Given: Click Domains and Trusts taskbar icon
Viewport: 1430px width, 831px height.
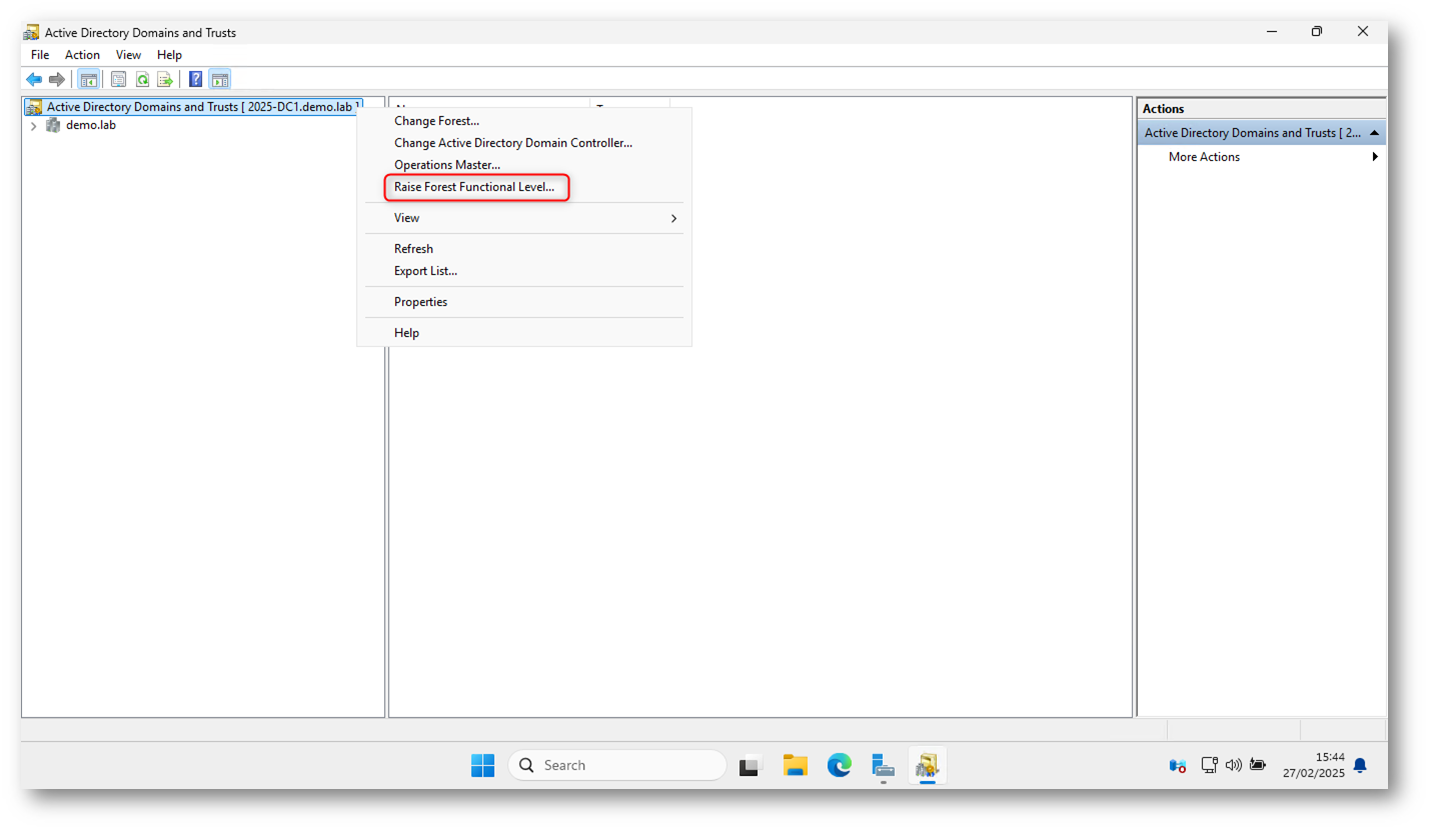Looking at the screenshot, I should pos(927,765).
